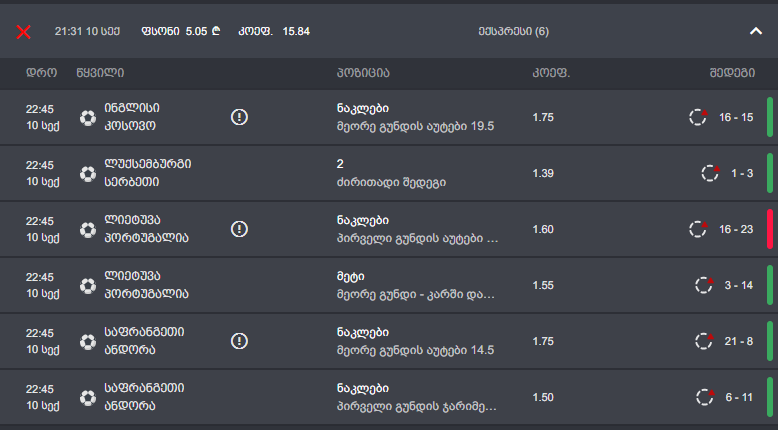This screenshot has width=778, height=430.
Task: Click the info icon in the Lithuania–Portugal 1.60 row
Action: click(x=239, y=230)
